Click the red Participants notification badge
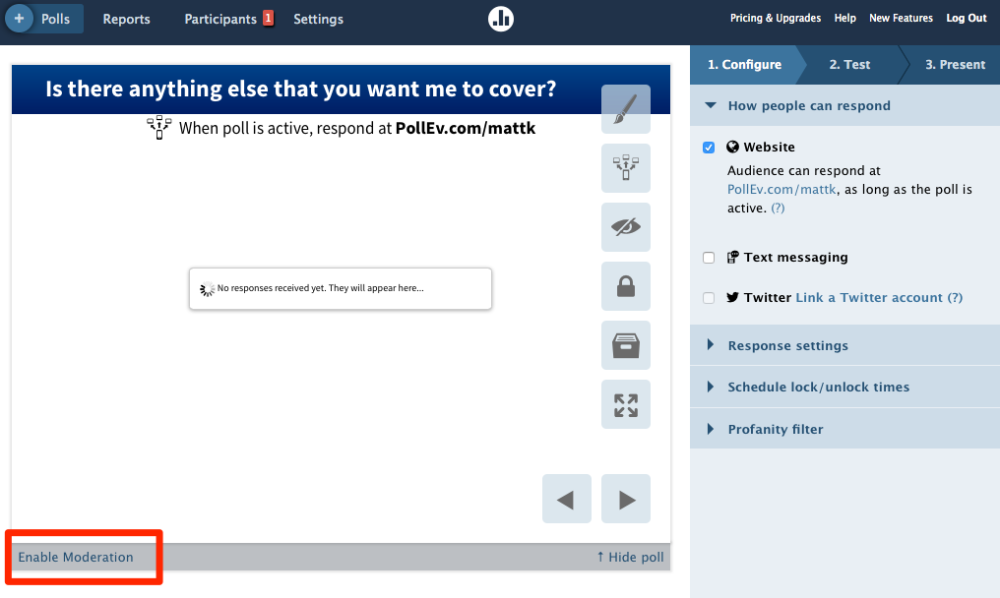 [268, 18]
